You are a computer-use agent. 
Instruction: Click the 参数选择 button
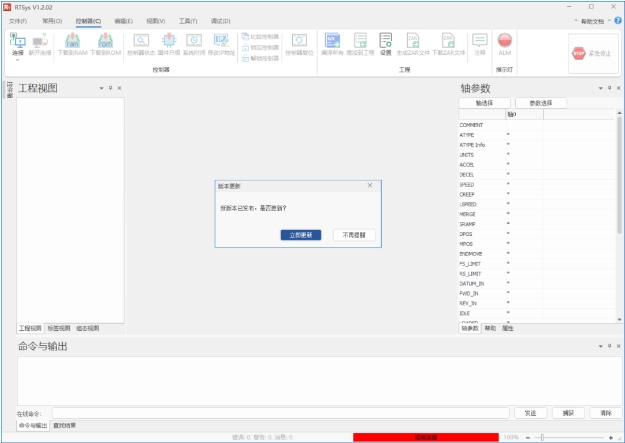tap(541, 103)
